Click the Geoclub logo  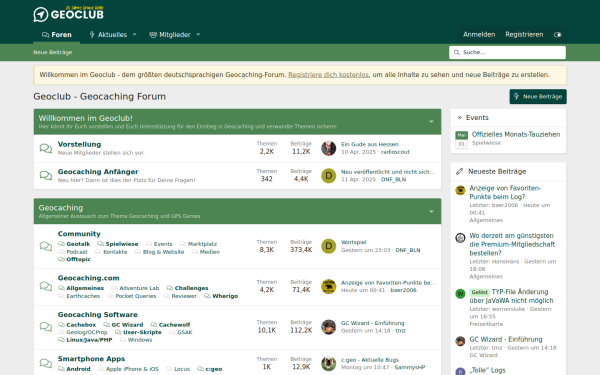[x=68, y=14]
